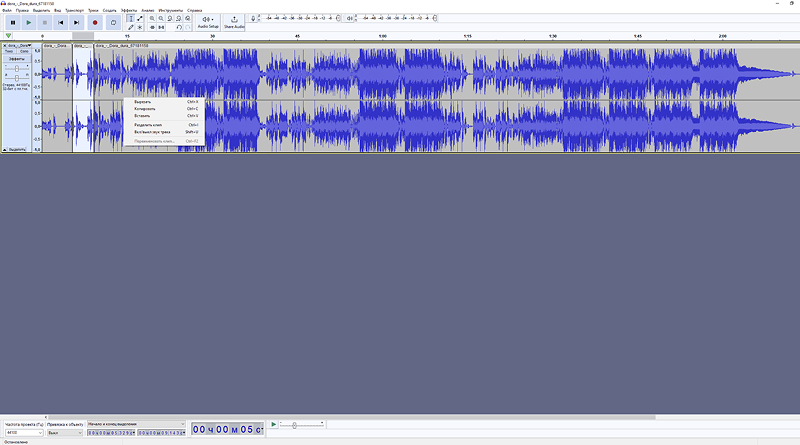Open the Справка menu
The height and width of the screenshot is (445, 800).
tap(194, 10)
